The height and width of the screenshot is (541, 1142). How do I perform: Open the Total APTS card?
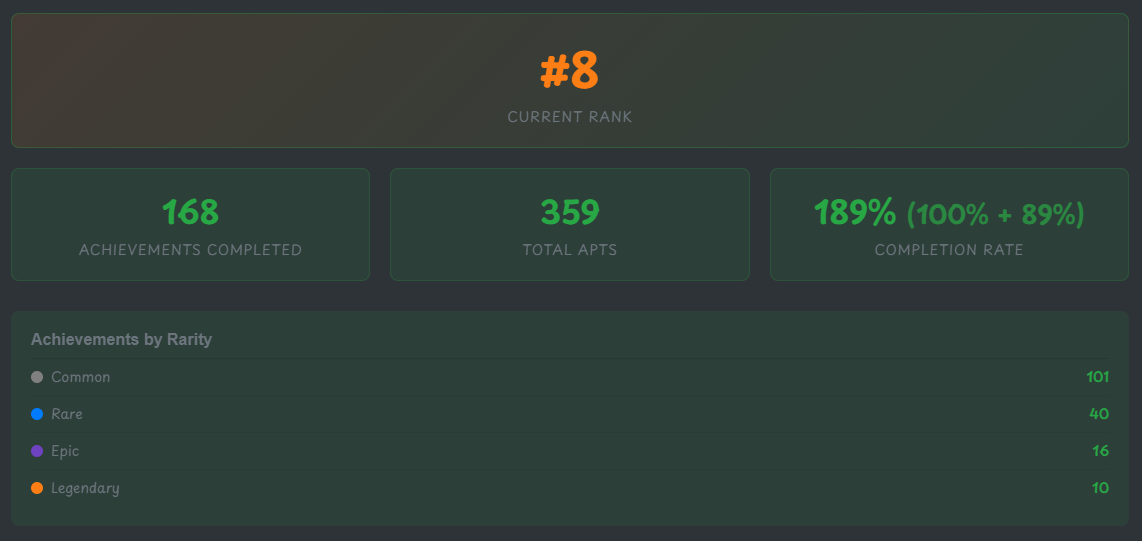coord(570,224)
